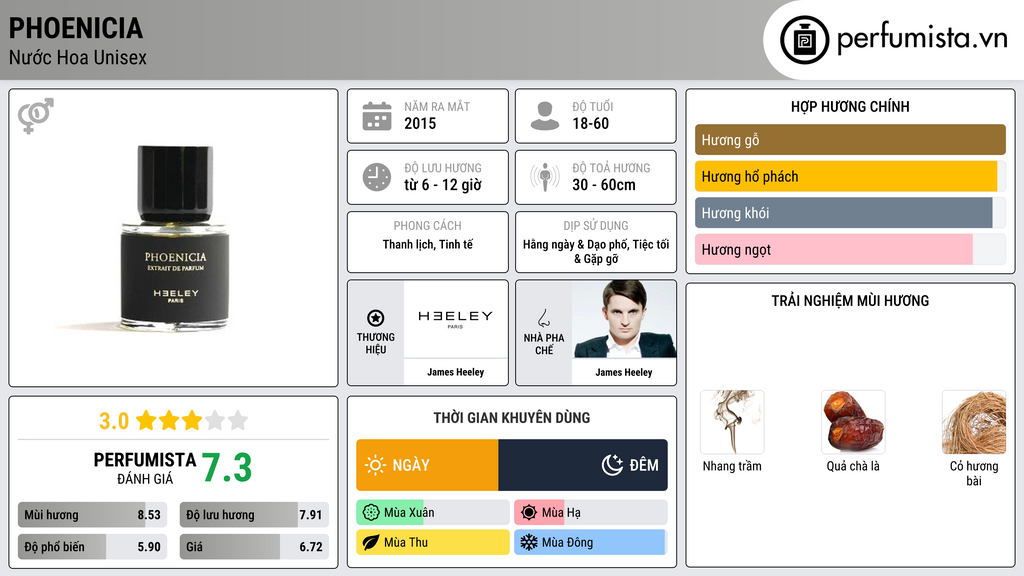Click the sun icon for Mùa Hạ

(x=529, y=513)
